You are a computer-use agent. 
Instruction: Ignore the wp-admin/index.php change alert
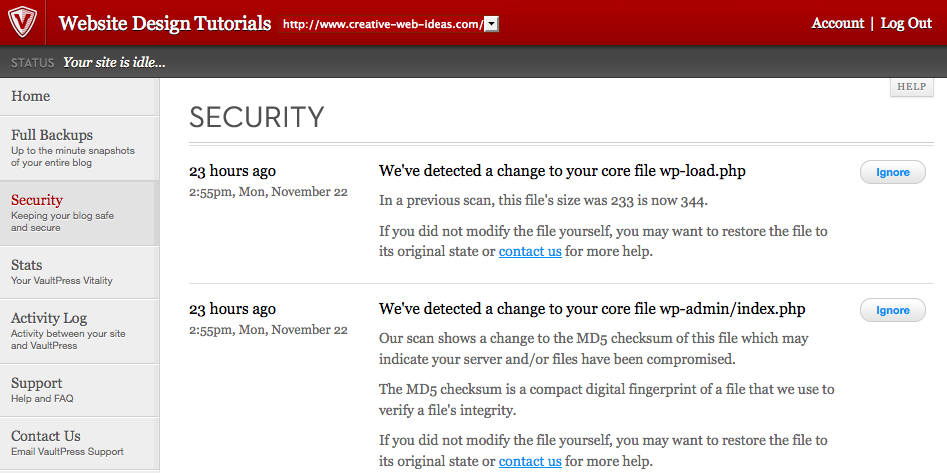point(893,310)
